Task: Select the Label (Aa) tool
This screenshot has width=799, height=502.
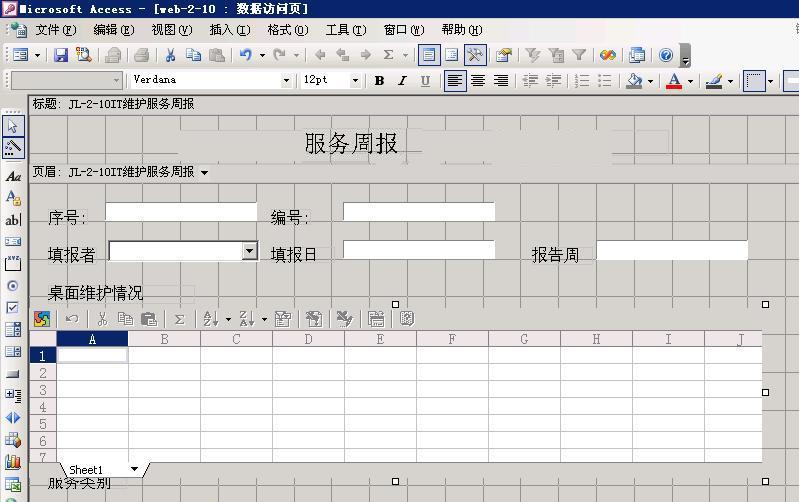Action: click(x=13, y=176)
